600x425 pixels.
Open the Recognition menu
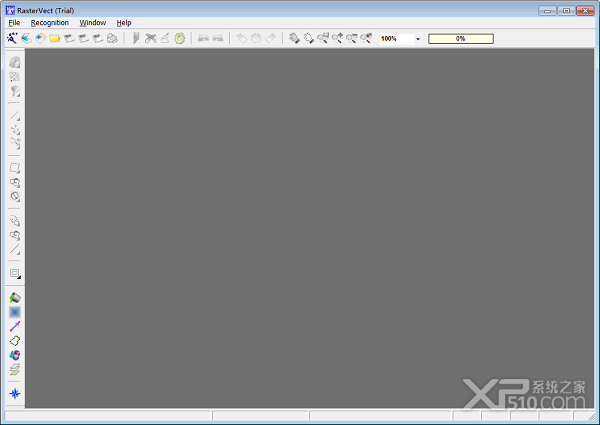click(x=50, y=23)
